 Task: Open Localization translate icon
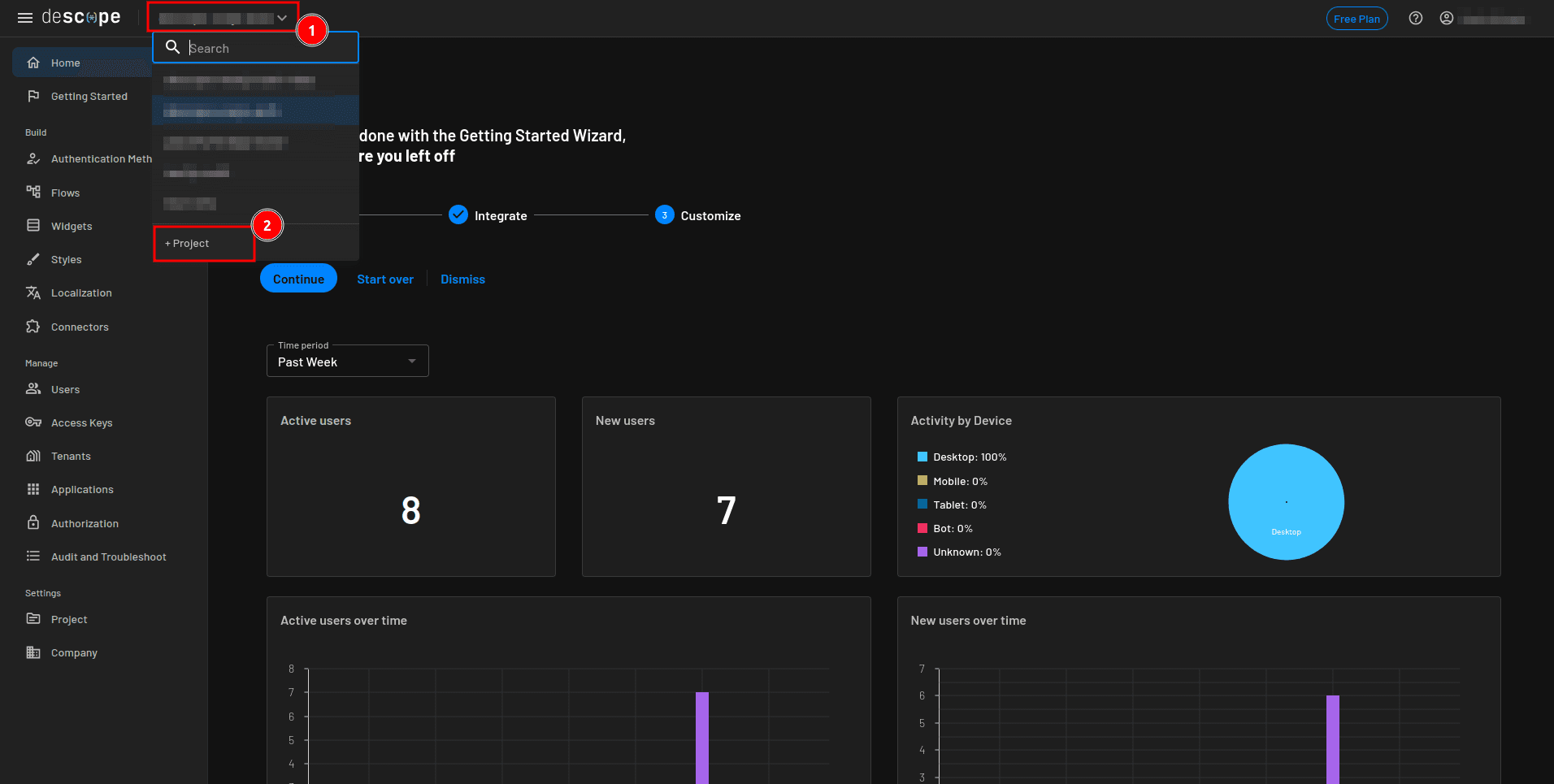33,293
